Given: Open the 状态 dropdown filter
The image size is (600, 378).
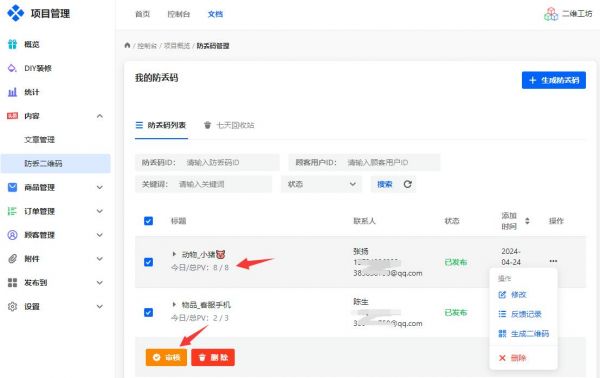Looking at the screenshot, I should click(x=321, y=184).
